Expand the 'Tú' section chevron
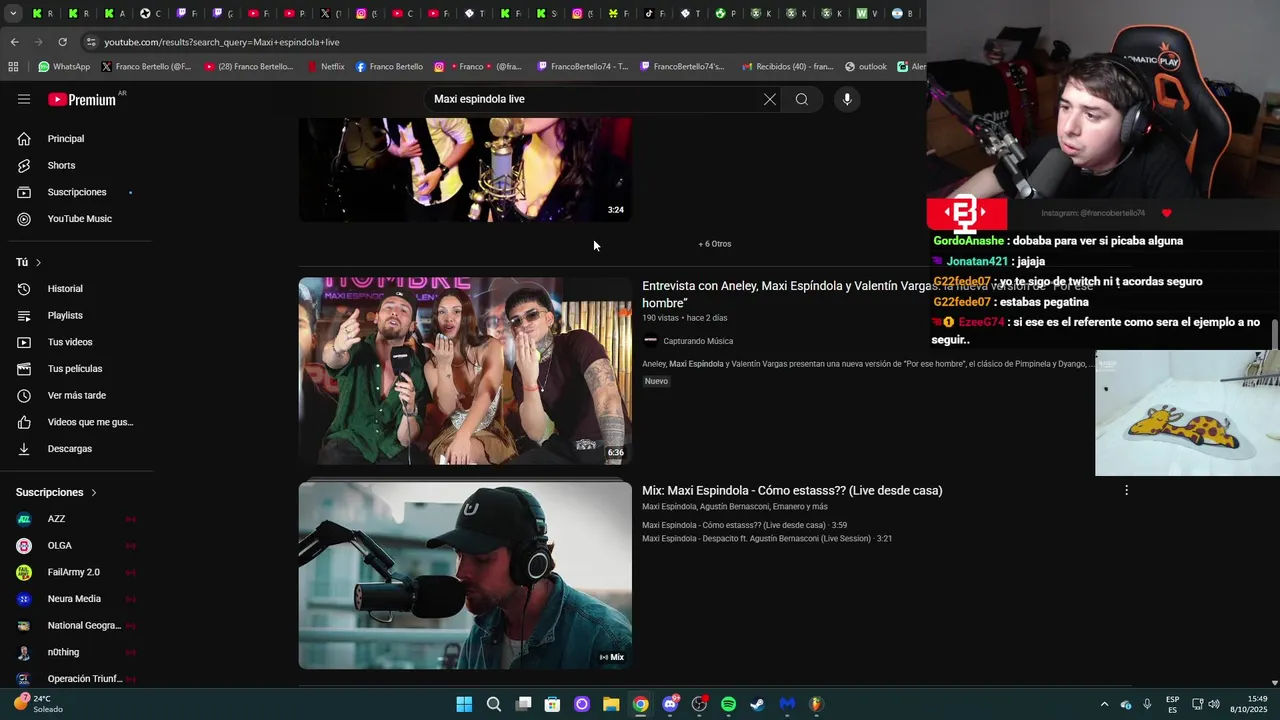The image size is (1280, 720). pos(38,262)
